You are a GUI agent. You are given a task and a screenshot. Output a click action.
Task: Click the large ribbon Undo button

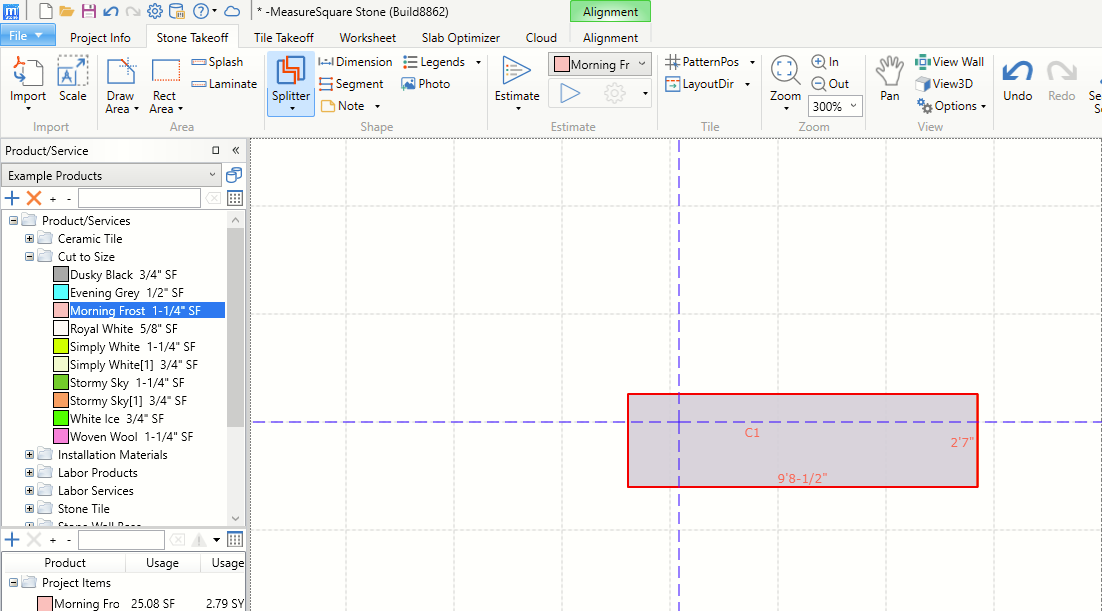coord(1017,80)
